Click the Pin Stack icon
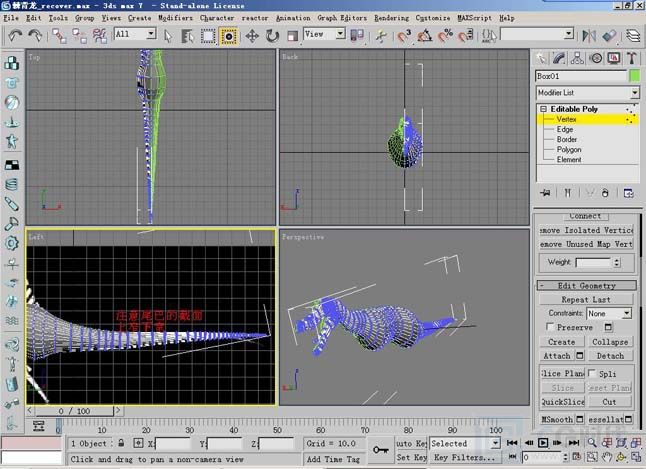Image resolution: width=646 pixels, height=469 pixels. coord(546,193)
